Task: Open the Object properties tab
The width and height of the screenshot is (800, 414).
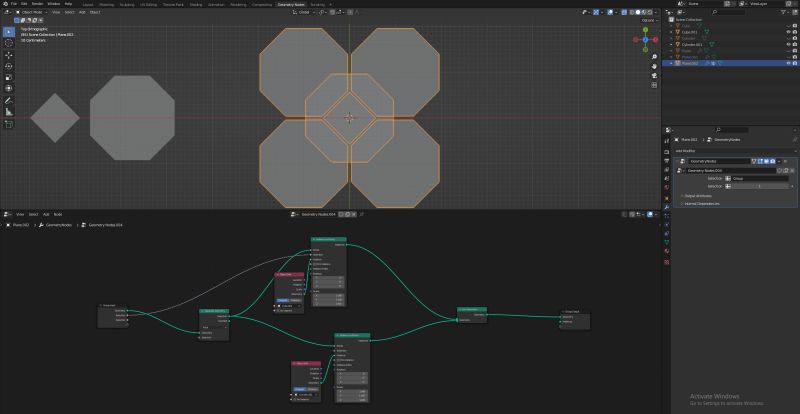Action: (667, 198)
